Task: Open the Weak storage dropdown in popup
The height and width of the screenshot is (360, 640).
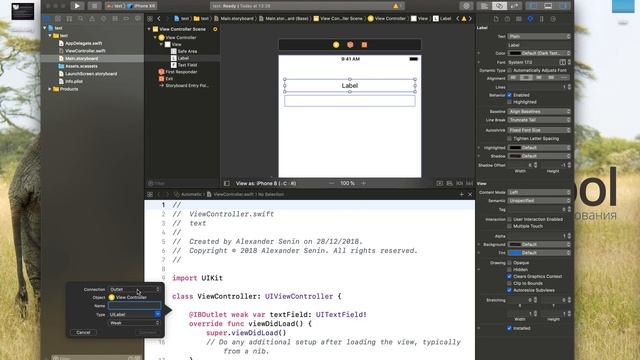Action: [x=134, y=323]
